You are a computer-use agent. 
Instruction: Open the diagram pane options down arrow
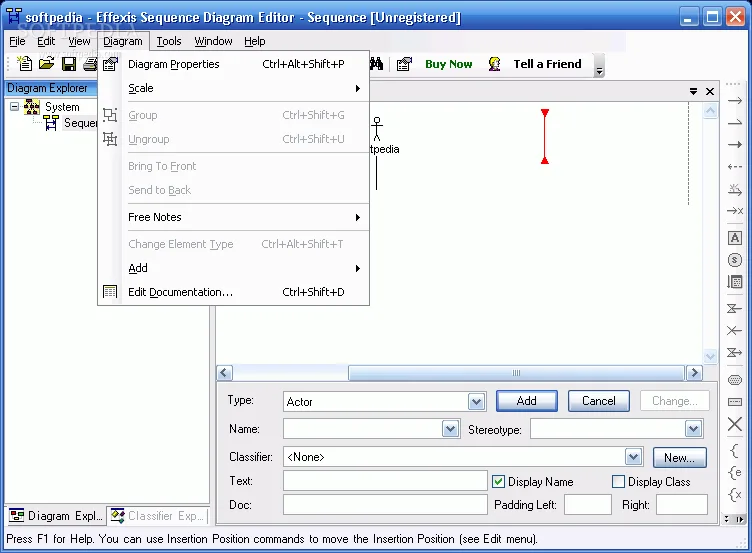click(x=693, y=91)
